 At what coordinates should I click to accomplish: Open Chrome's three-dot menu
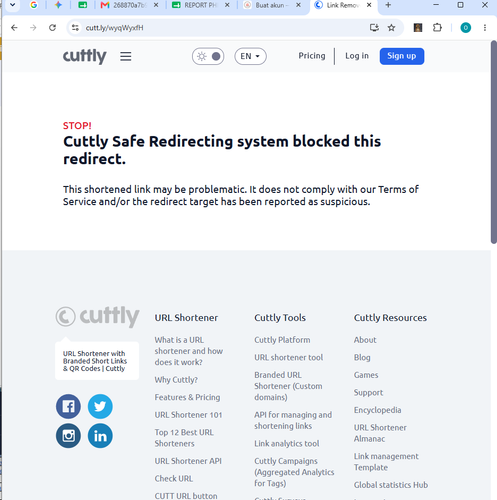(x=485, y=28)
